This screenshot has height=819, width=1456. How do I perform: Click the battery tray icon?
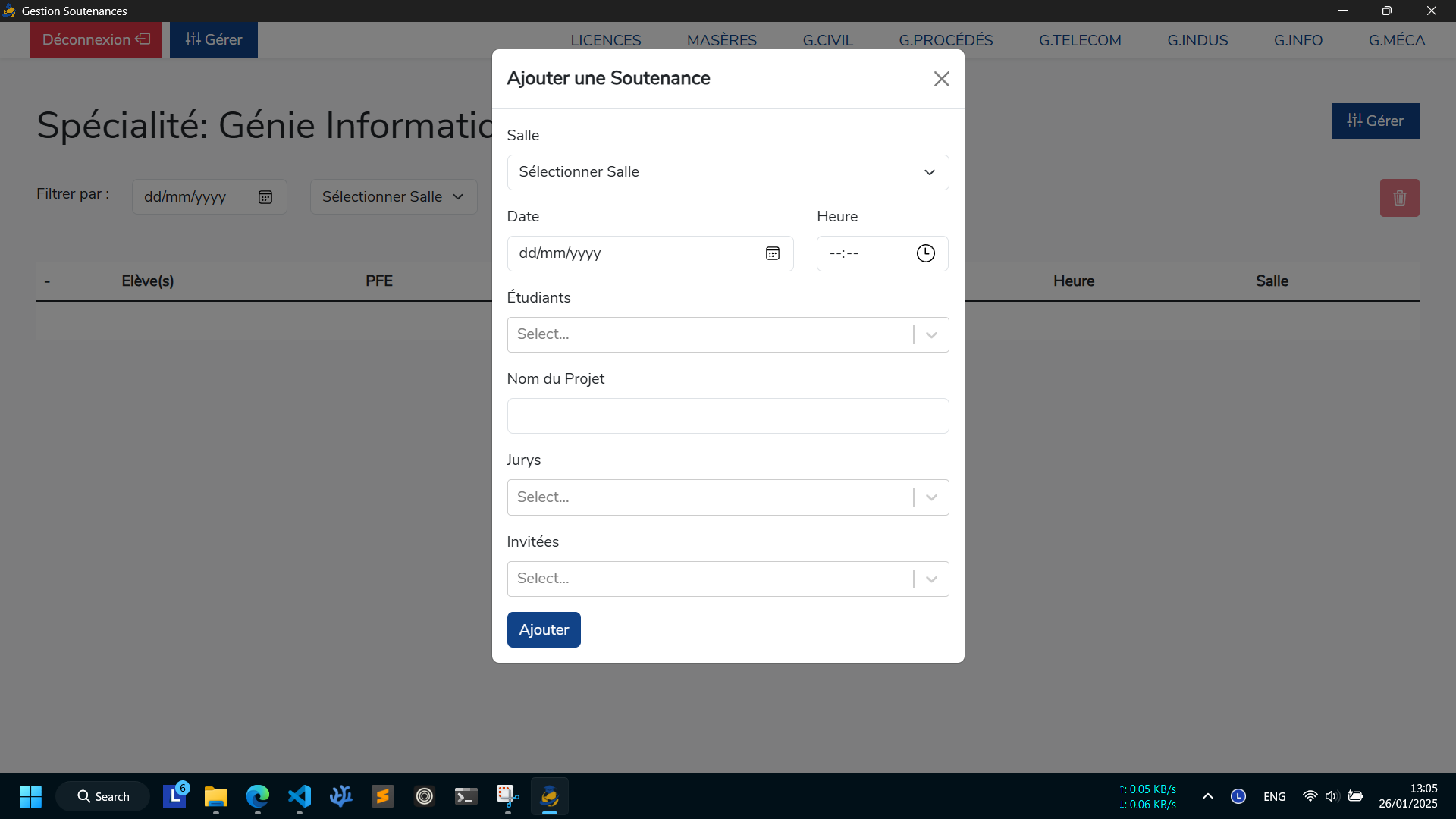[1356, 796]
